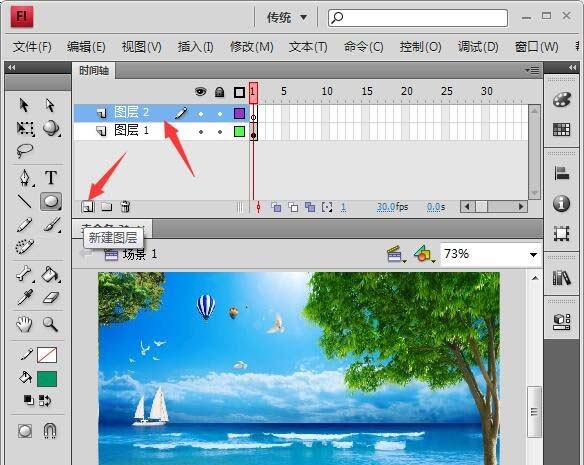Select the Bone tool

coord(25,274)
